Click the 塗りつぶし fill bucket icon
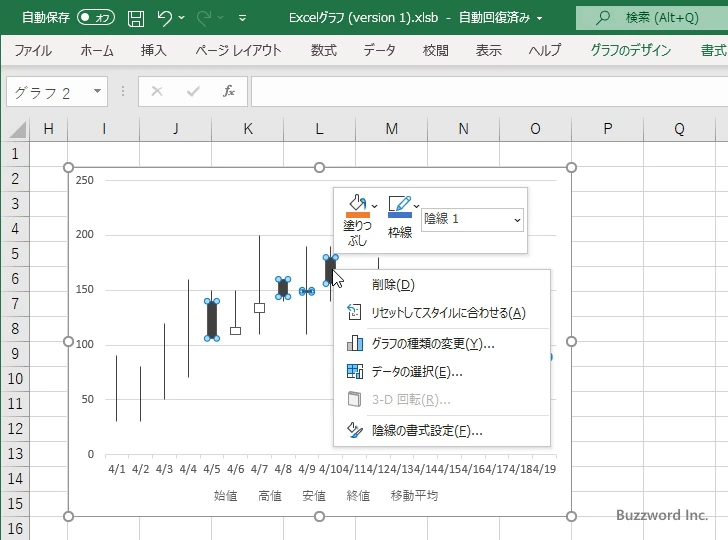 coord(357,206)
